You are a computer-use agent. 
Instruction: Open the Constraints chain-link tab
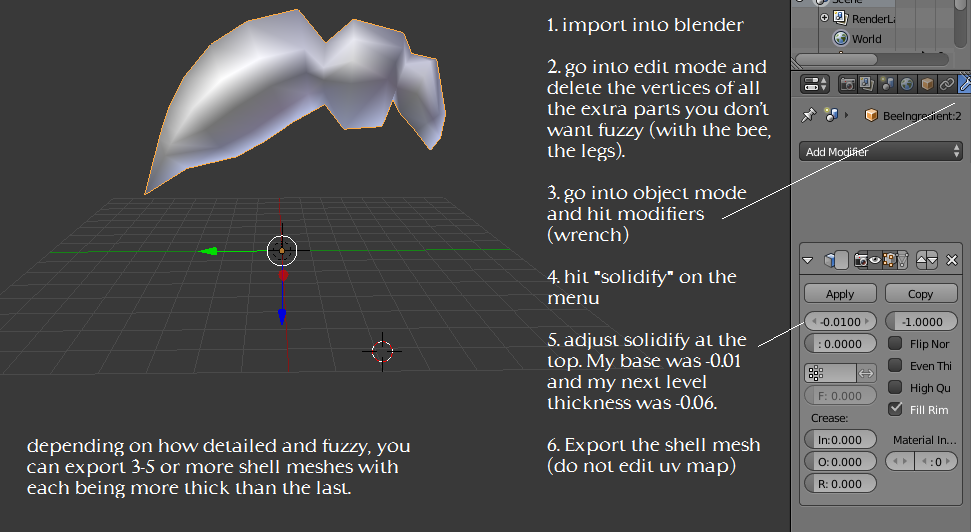(946, 84)
